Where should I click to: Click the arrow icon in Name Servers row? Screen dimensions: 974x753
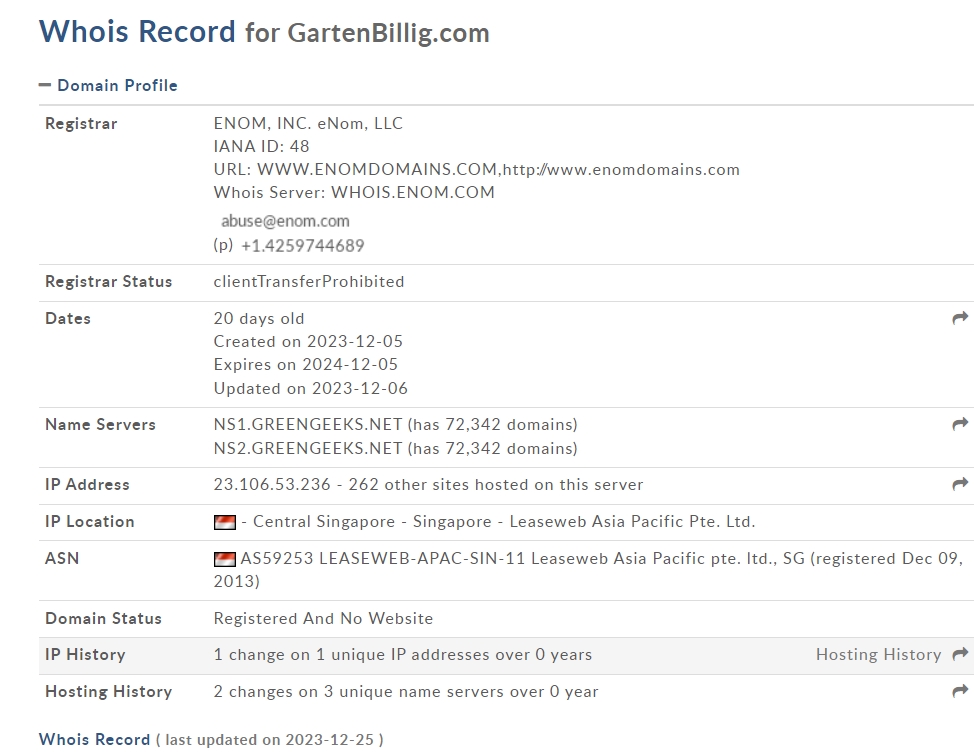960,424
